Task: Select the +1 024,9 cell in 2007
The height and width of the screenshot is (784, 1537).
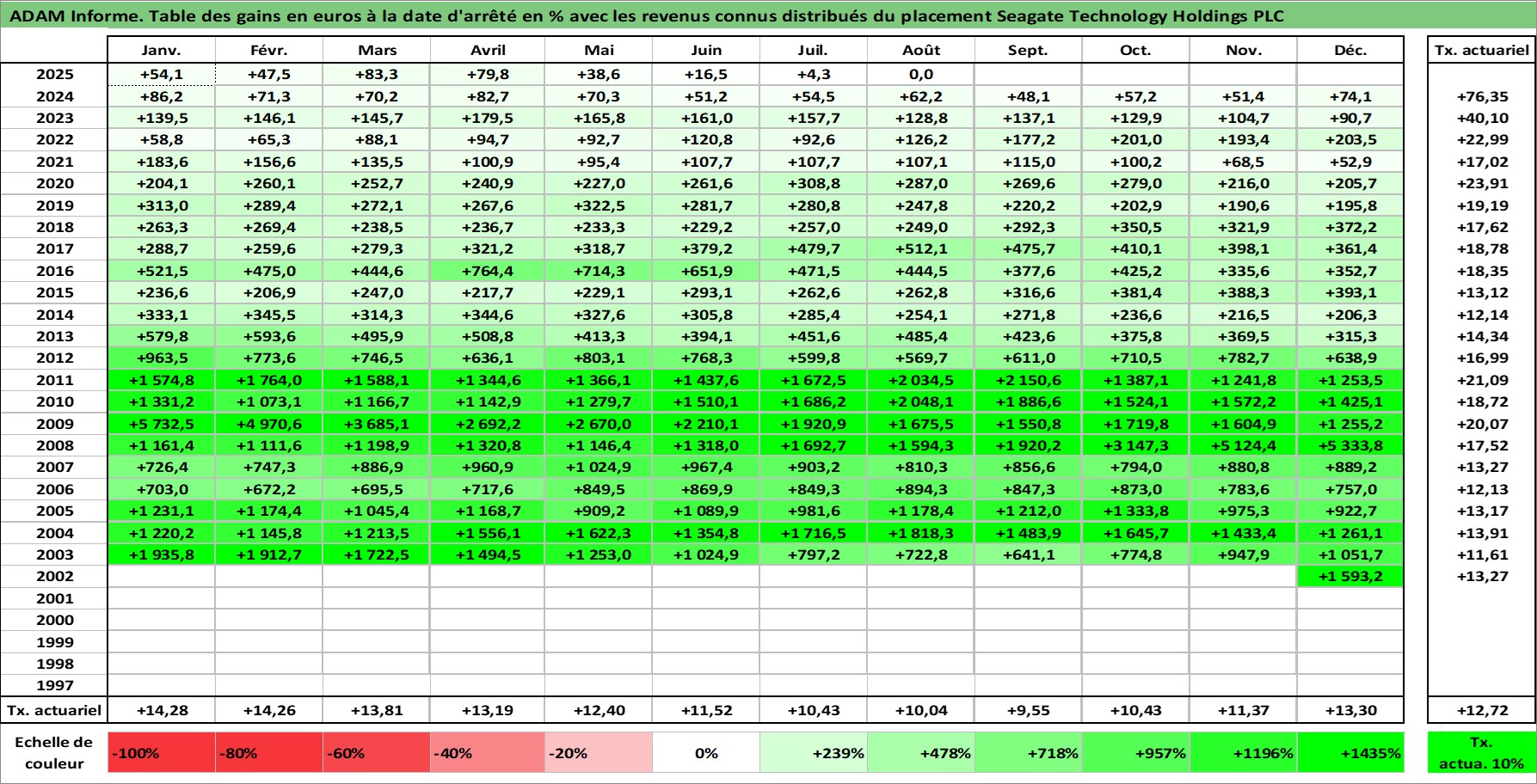Action: click(x=599, y=467)
